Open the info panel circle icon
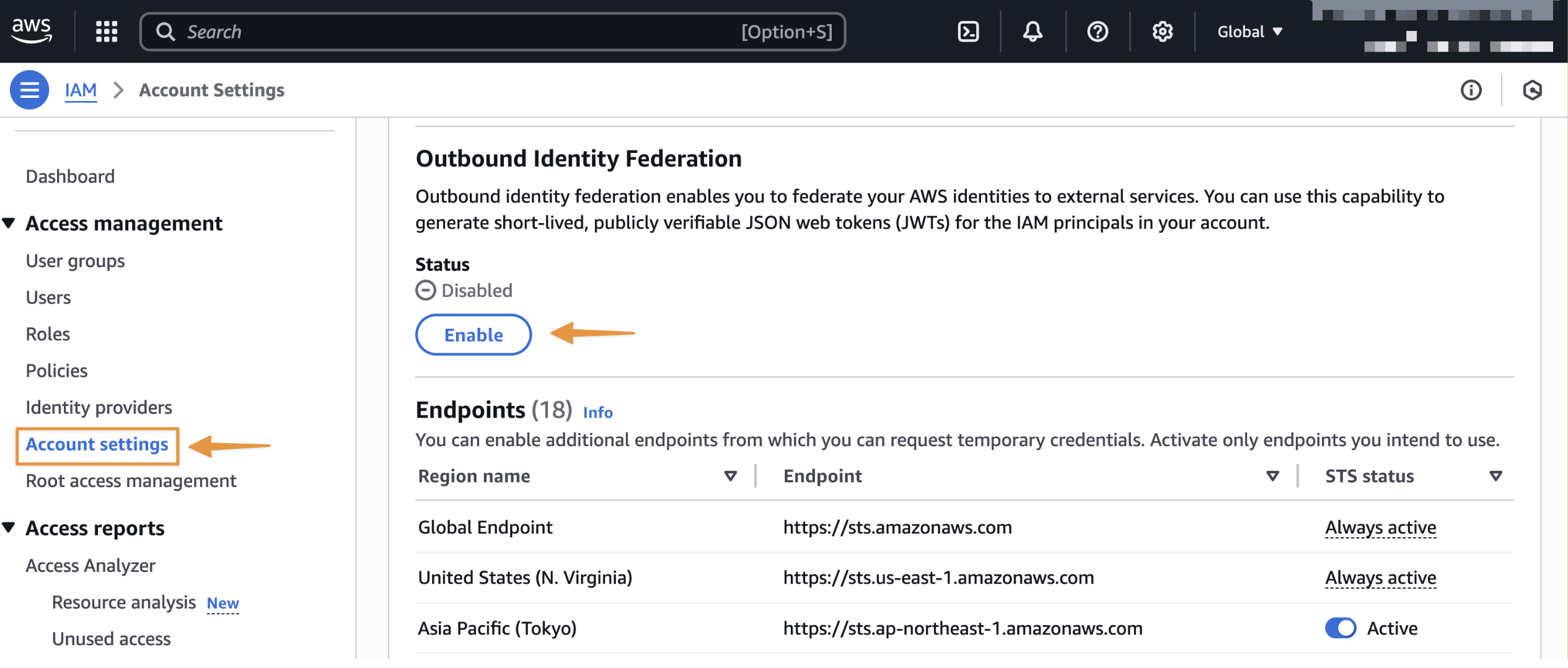 pos(1471,90)
